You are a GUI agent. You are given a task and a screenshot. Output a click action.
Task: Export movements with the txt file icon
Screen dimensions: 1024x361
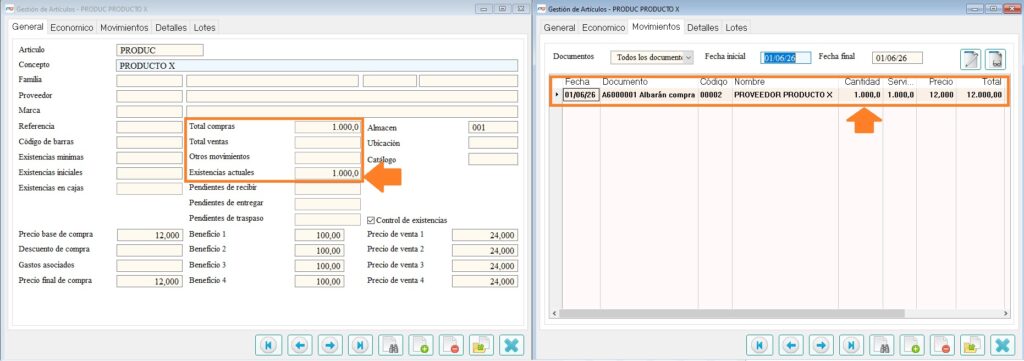pos(995,59)
